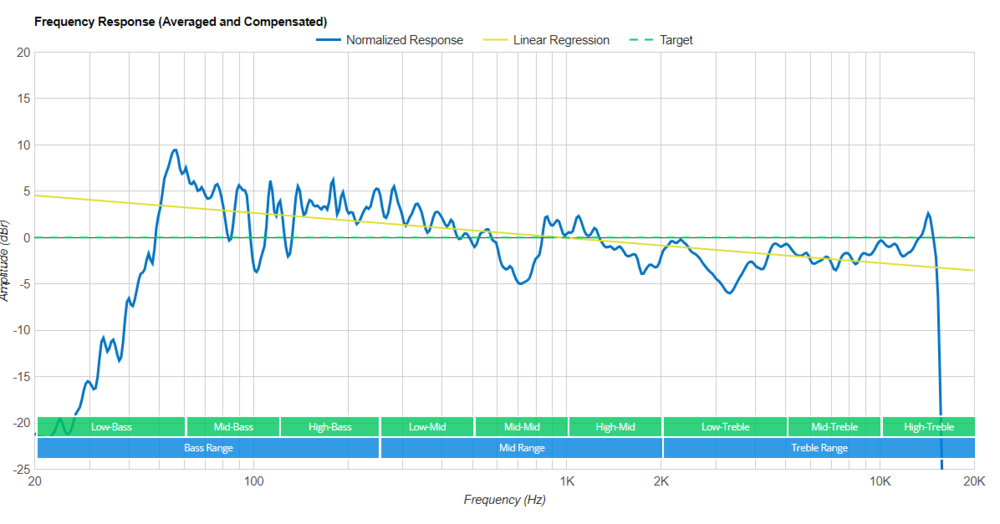Click the Low-Treble green band
The height and width of the screenshot is (524, 1000).
[x=725, y=427]
